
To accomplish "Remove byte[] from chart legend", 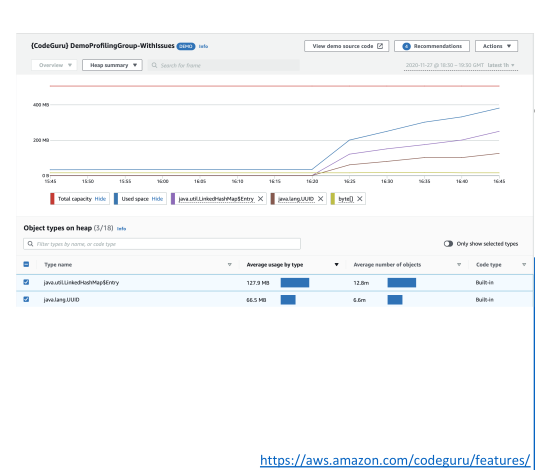I will pos(360,199).
